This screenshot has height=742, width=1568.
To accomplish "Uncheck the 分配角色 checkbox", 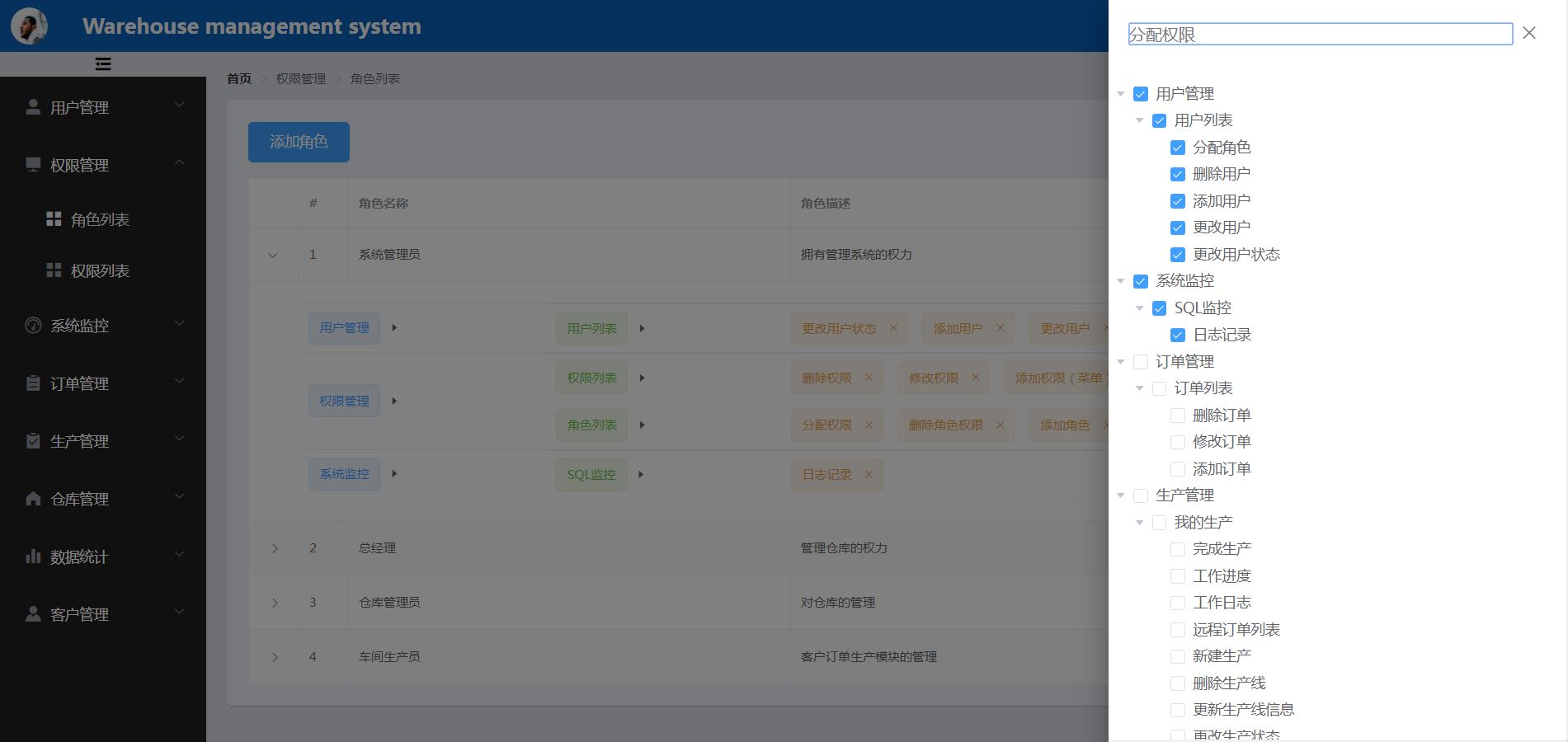I will coord(1178,148).
